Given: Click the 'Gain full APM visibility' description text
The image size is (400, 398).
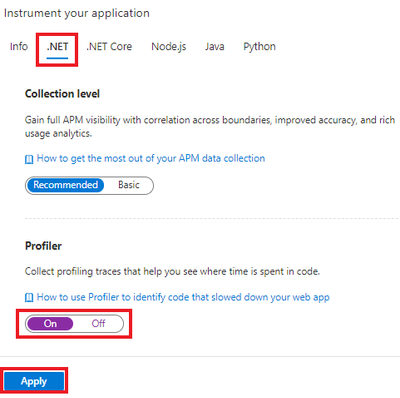Looking at the screenshot, I should click(x=210, y=127).
